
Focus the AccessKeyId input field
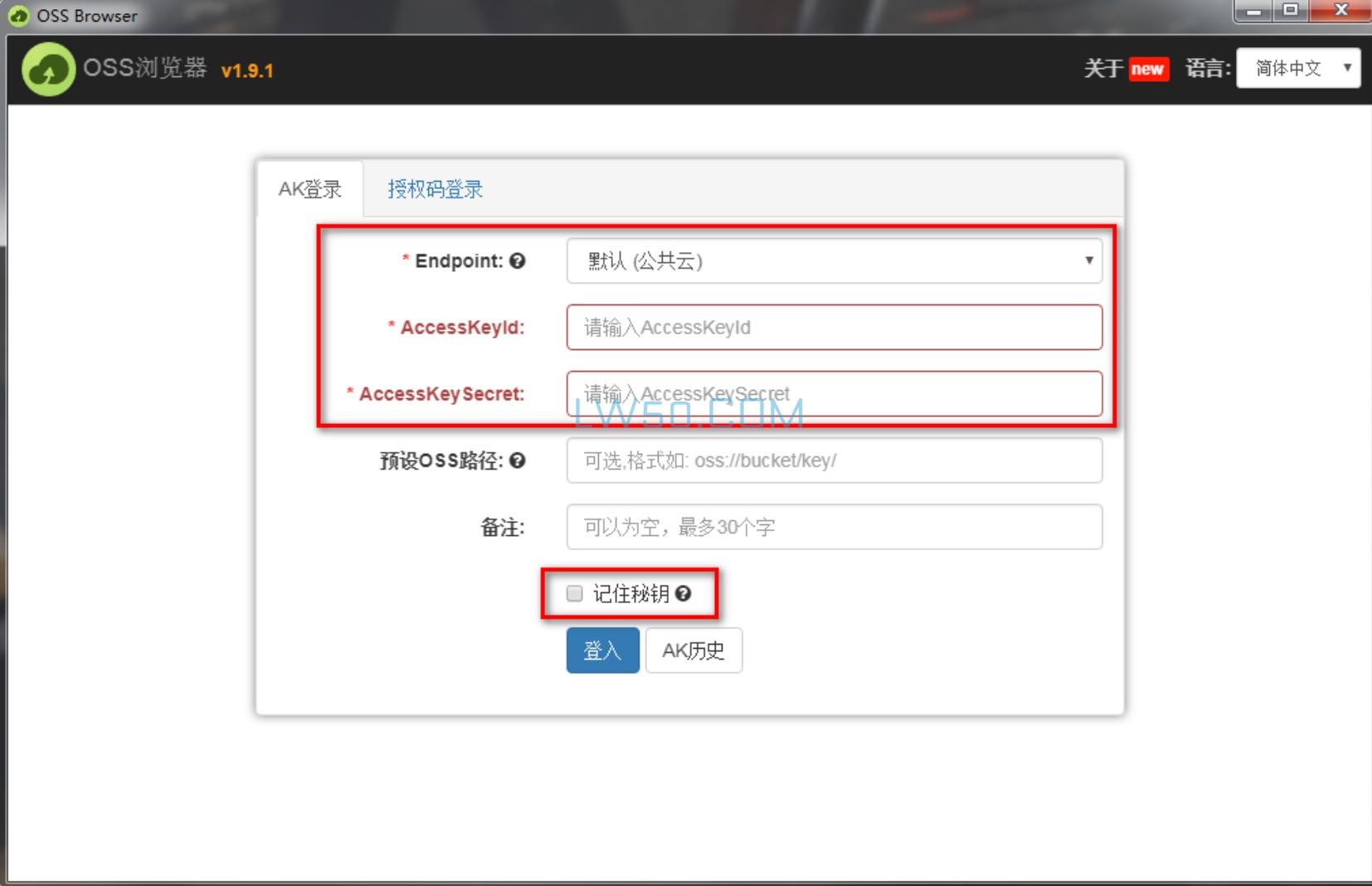pos(834,328)
